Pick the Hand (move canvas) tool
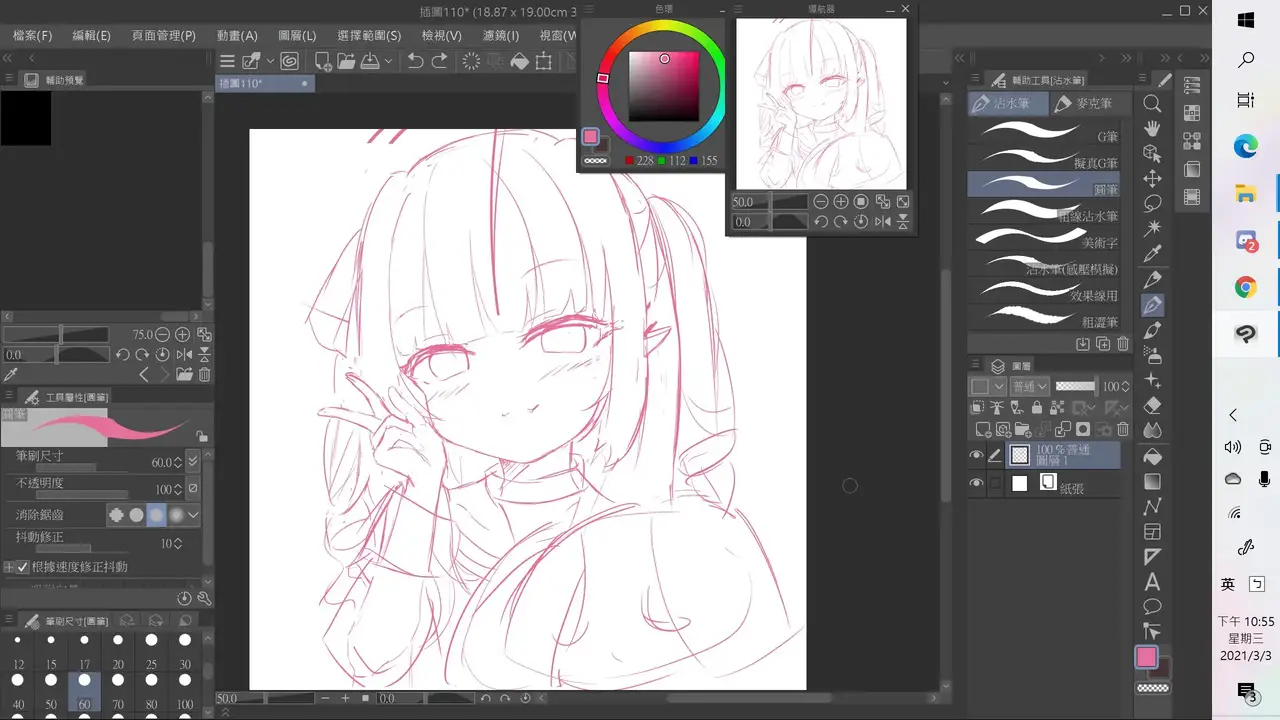 pos(1152,128)
